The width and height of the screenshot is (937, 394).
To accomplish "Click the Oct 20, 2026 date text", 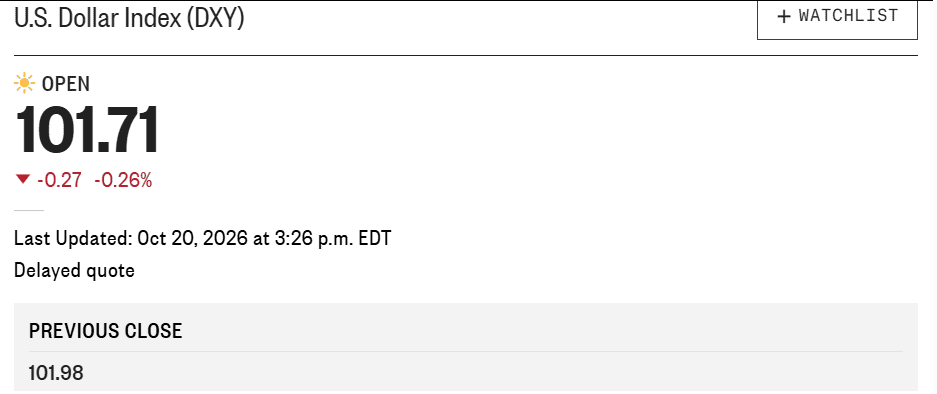I will (192, 239).
